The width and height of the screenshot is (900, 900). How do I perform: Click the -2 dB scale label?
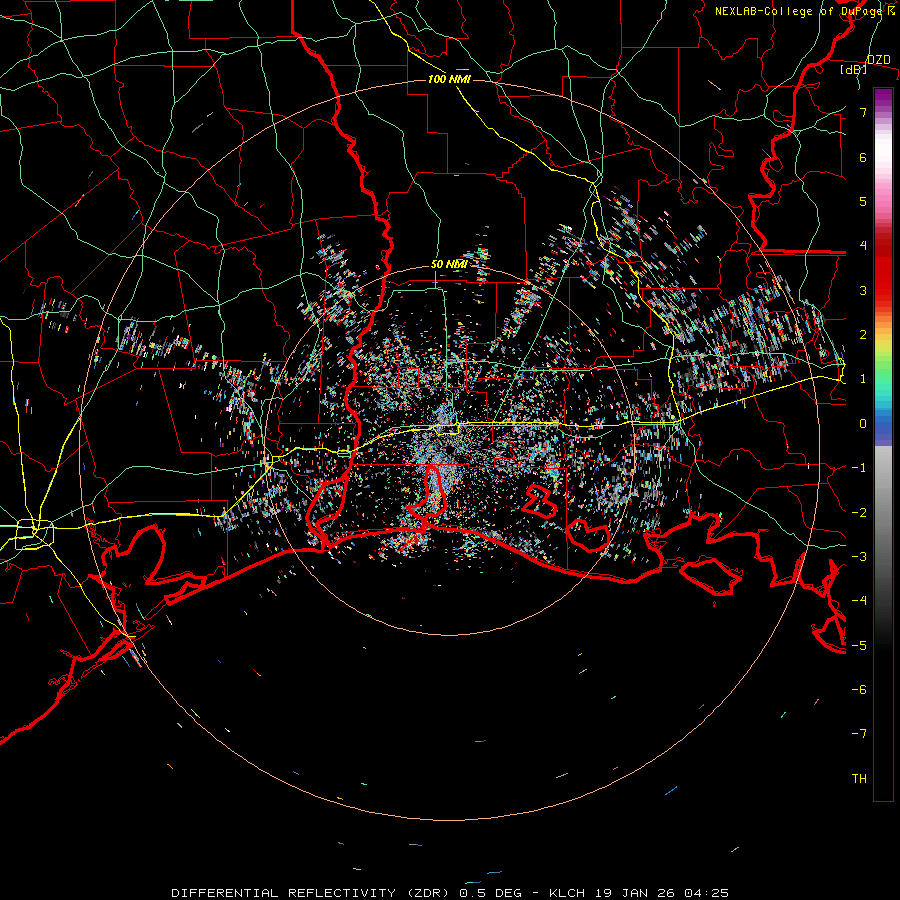[859, 513]
